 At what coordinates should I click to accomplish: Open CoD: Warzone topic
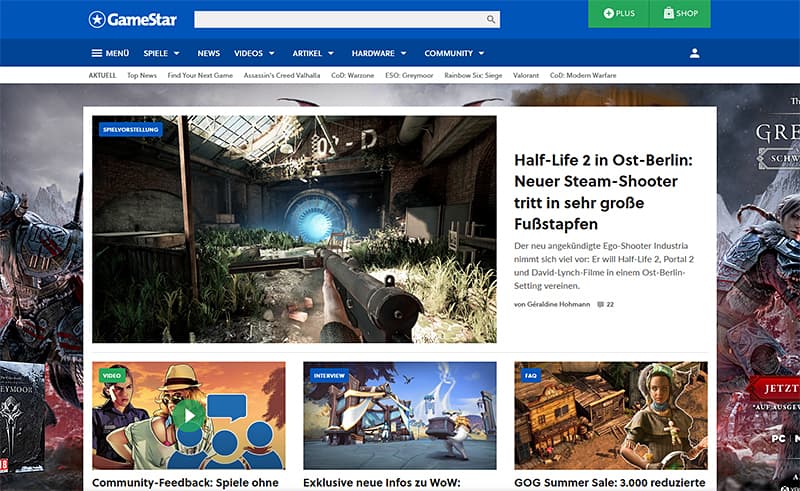click(x=353, y=75)
